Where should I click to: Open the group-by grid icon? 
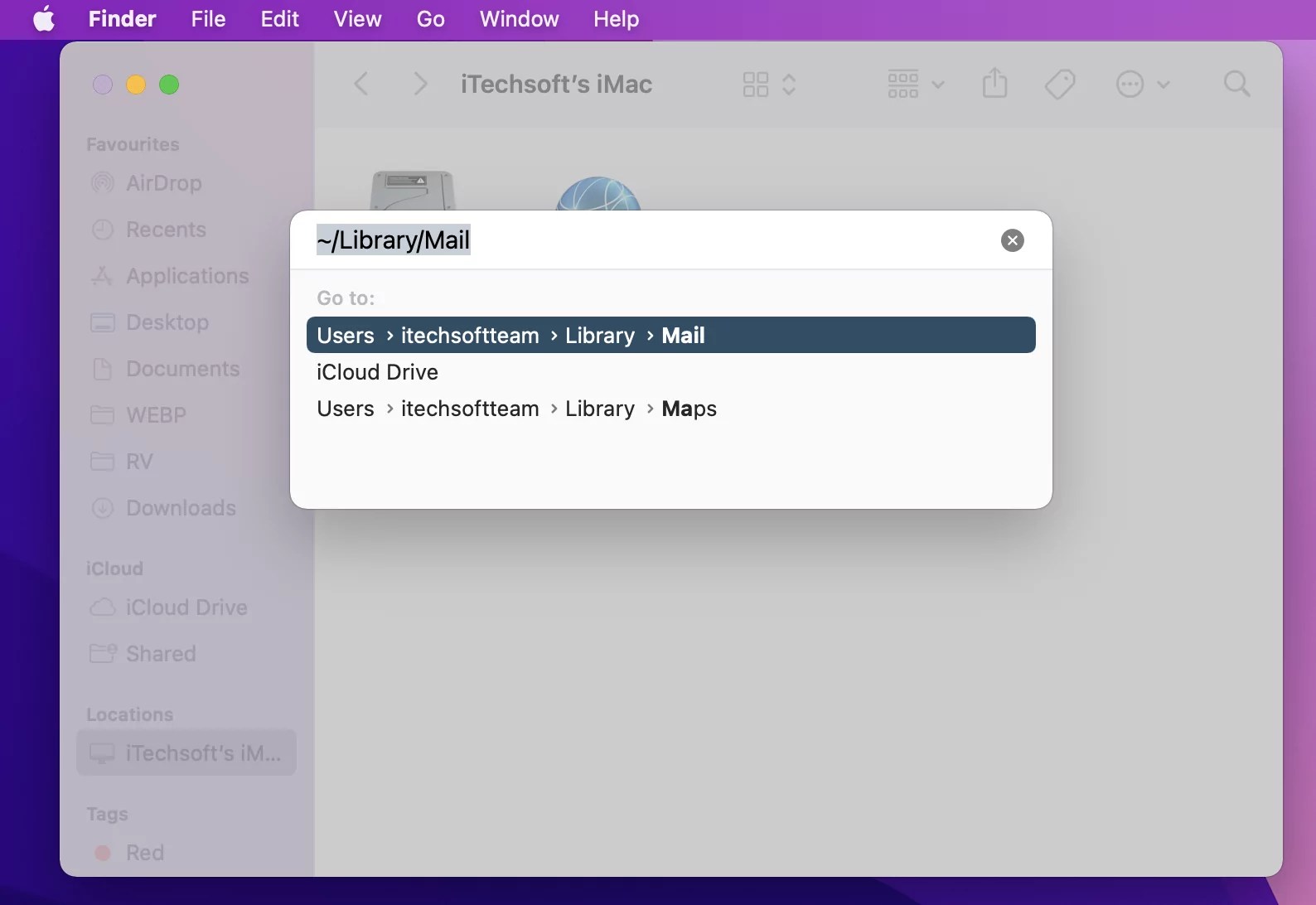pos(902,84)
